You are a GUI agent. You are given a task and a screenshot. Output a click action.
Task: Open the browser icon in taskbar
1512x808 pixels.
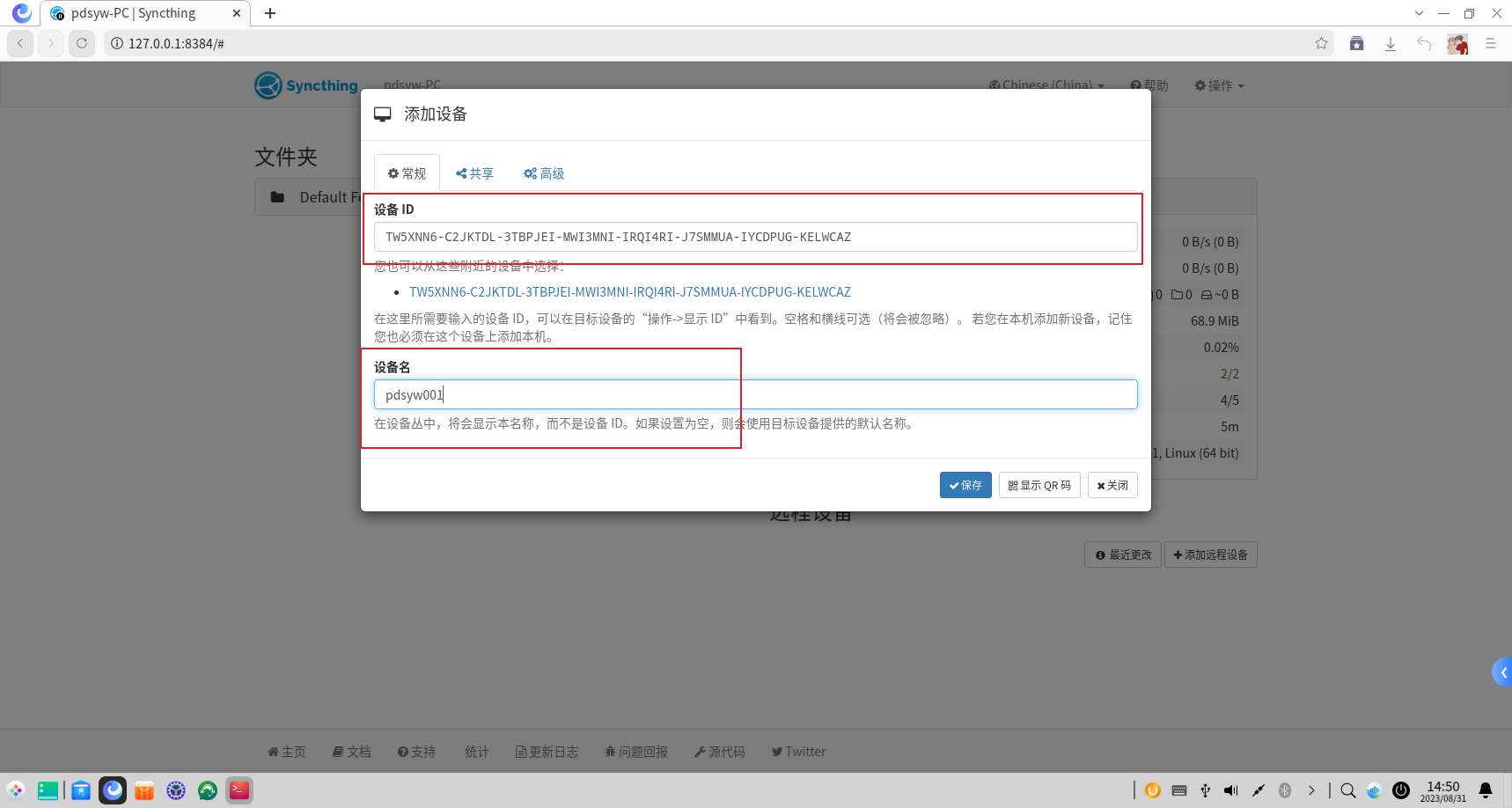pos(113,790)
